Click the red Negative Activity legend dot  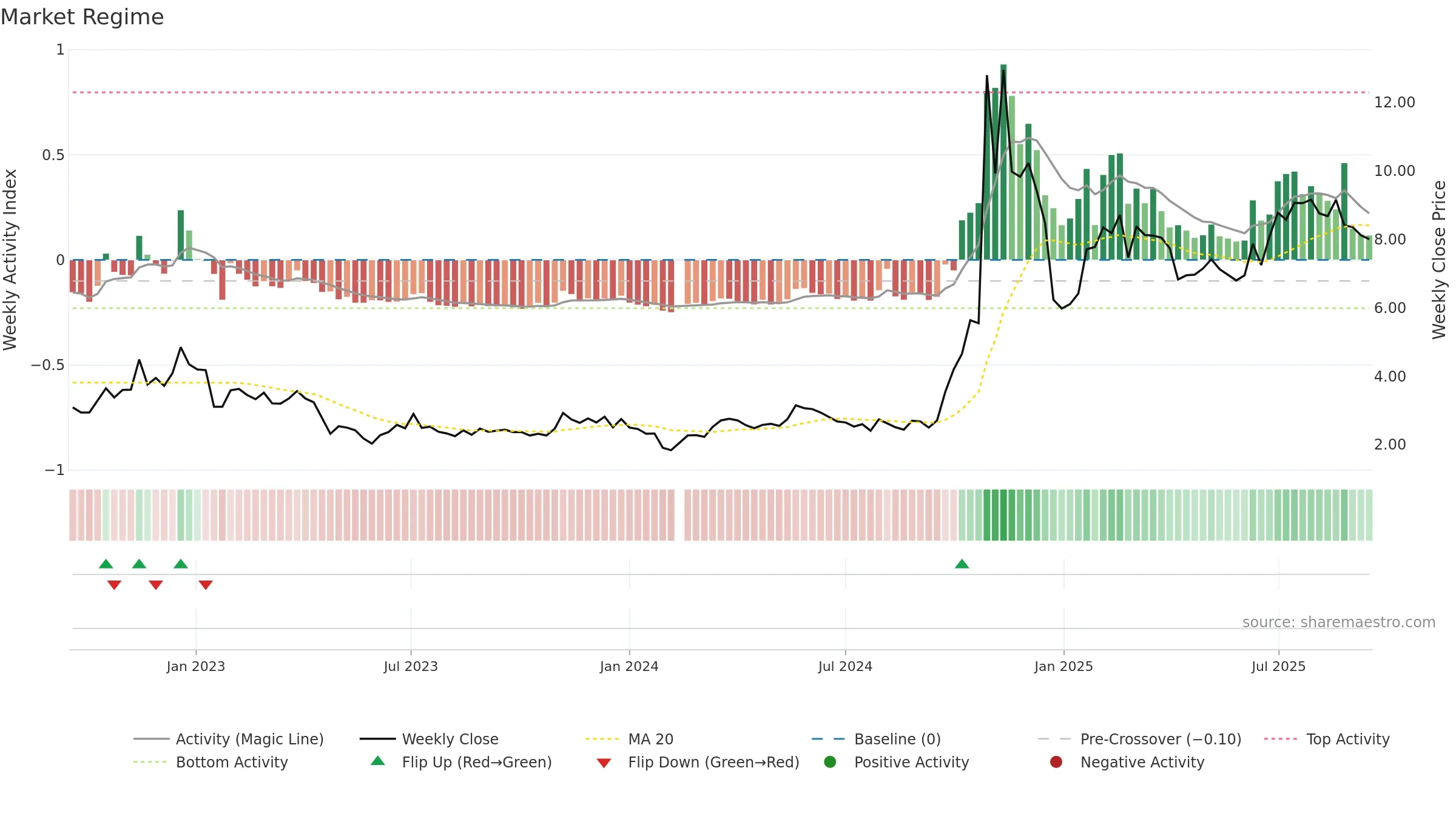pos(1056,761)
